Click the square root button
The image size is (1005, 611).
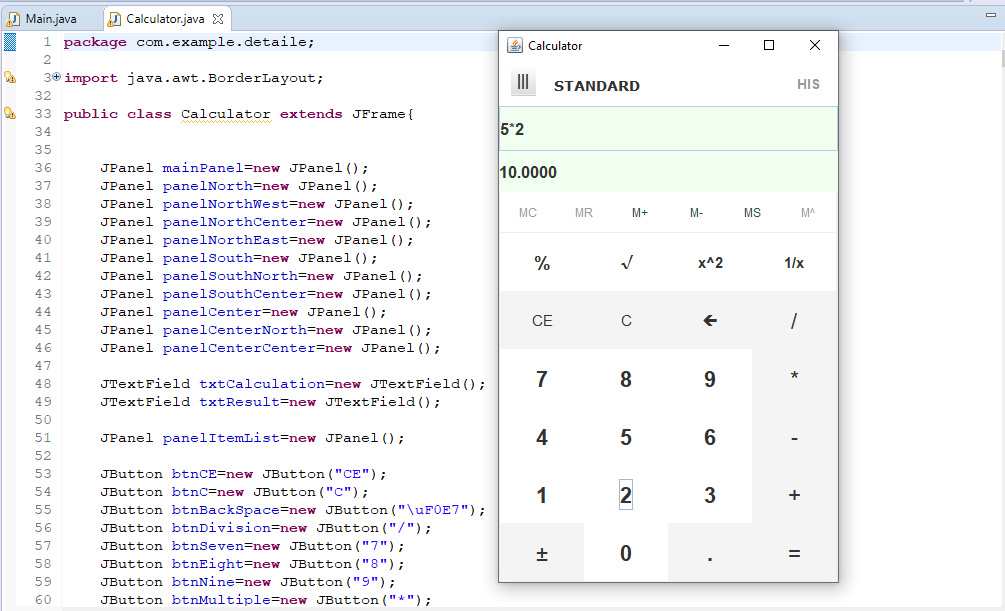click(626, 262)
